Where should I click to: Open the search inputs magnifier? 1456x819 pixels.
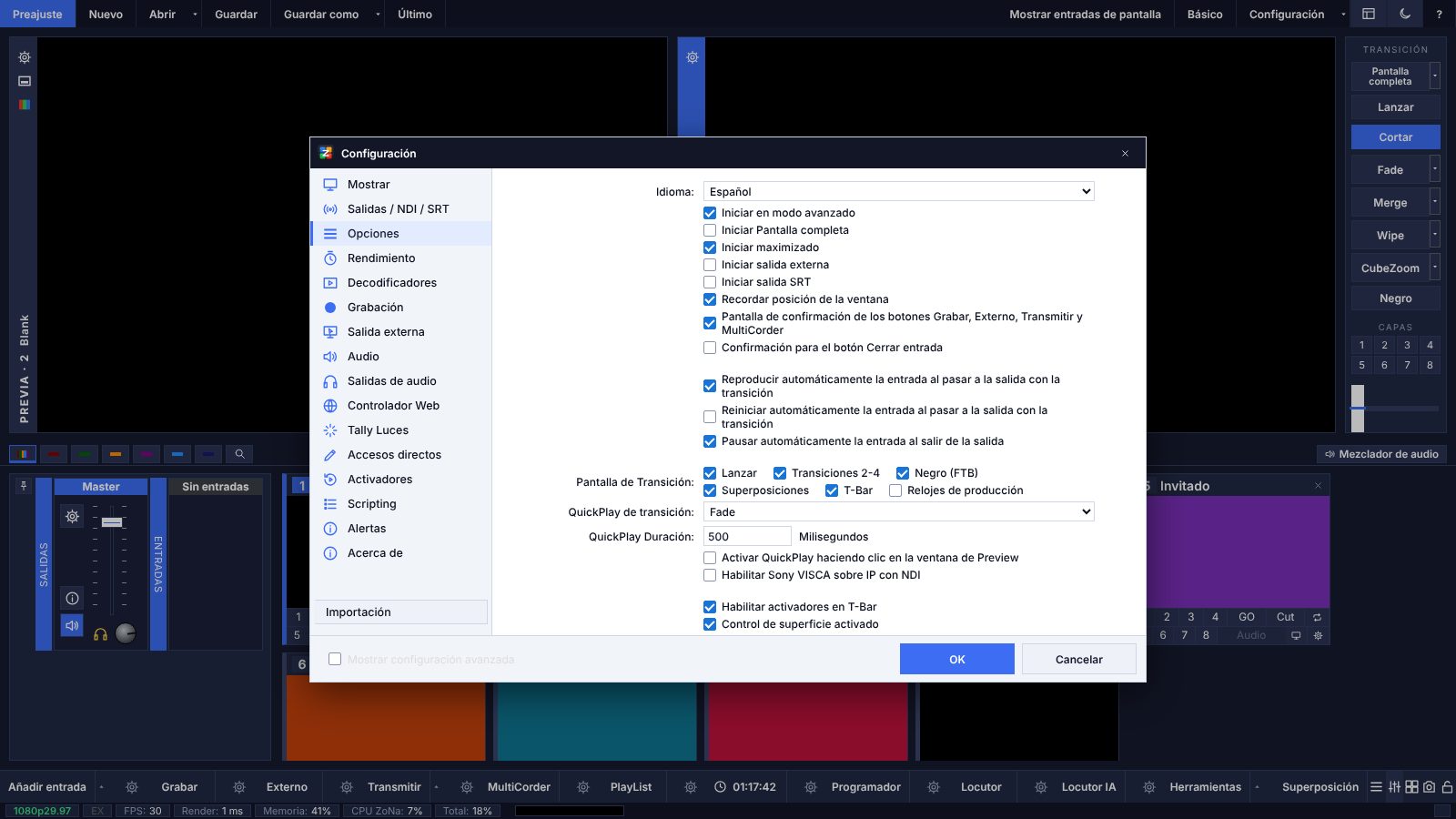pos(239,453)
